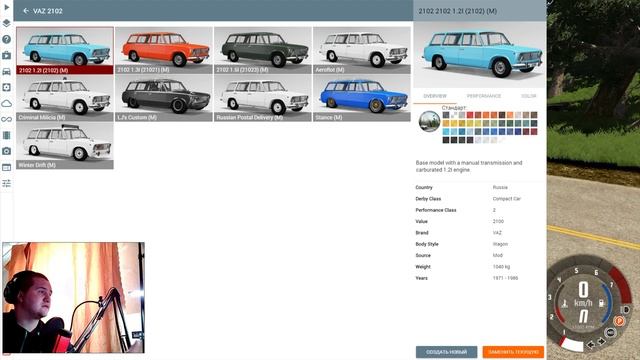Screen dimensions: 640x360
Task: Open the help question mark icon
Action: pyautogui.click(x=7, y=40)
